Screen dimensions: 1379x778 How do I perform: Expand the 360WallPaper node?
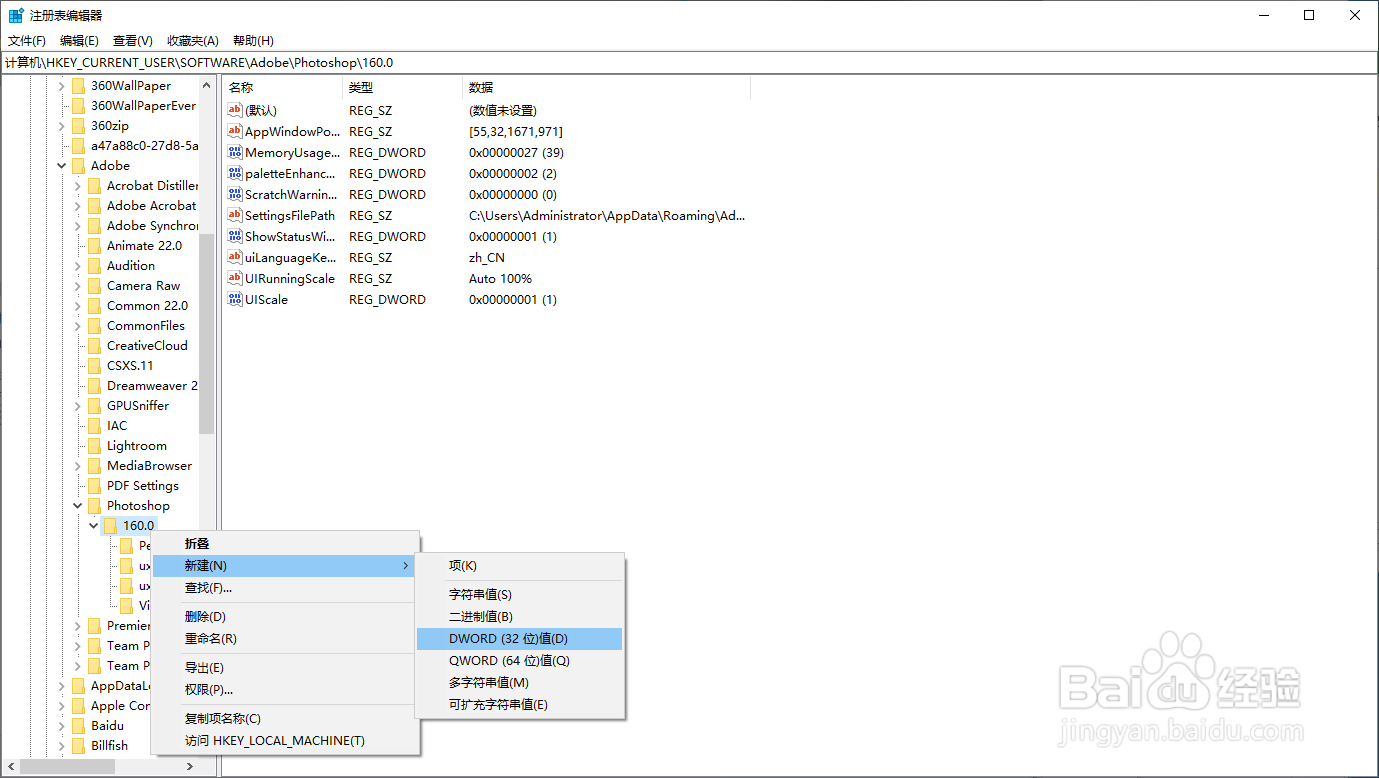click(x=62, y=85)
